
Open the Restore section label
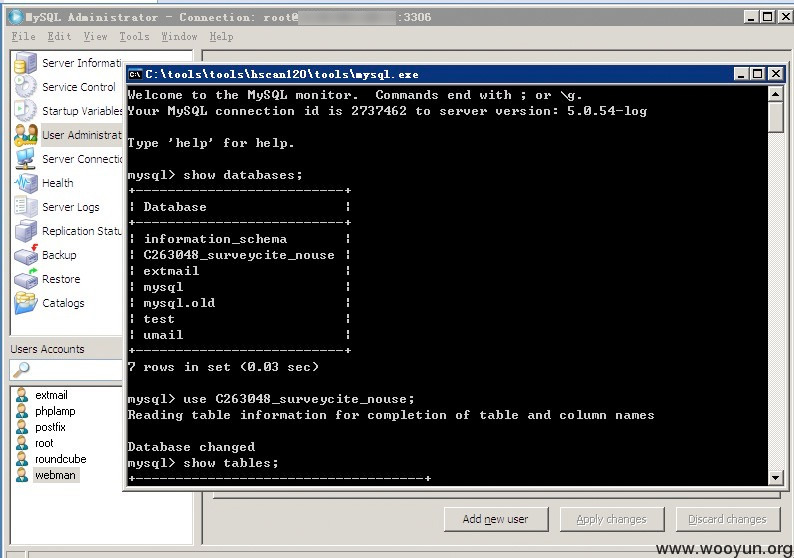coord(61,279)
